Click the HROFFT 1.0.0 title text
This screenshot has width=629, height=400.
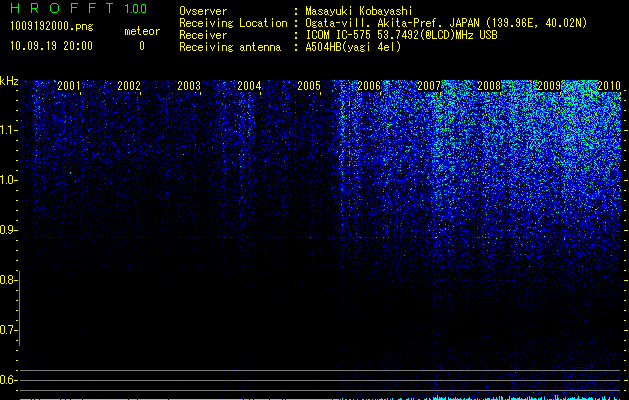pos(78,8)
